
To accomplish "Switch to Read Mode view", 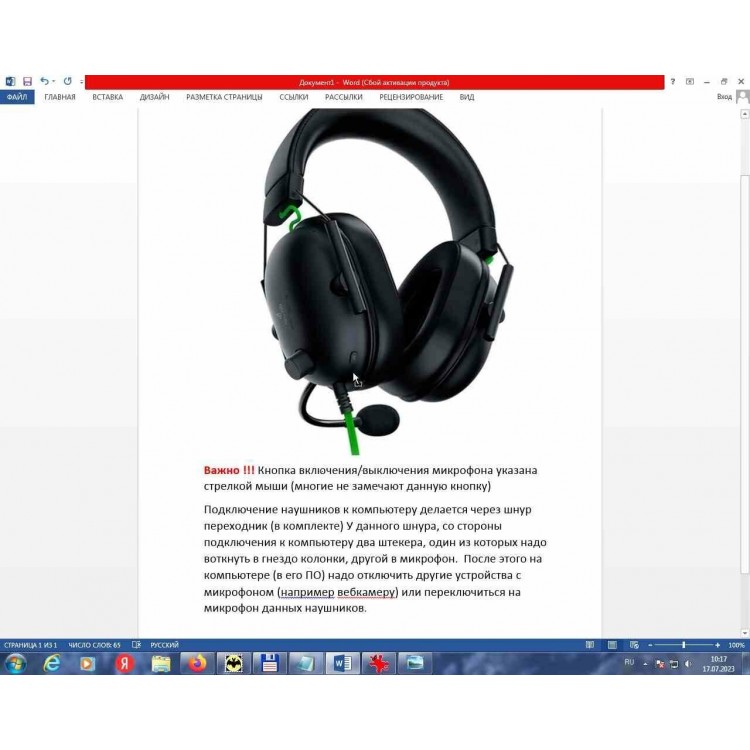I will 590,645.
